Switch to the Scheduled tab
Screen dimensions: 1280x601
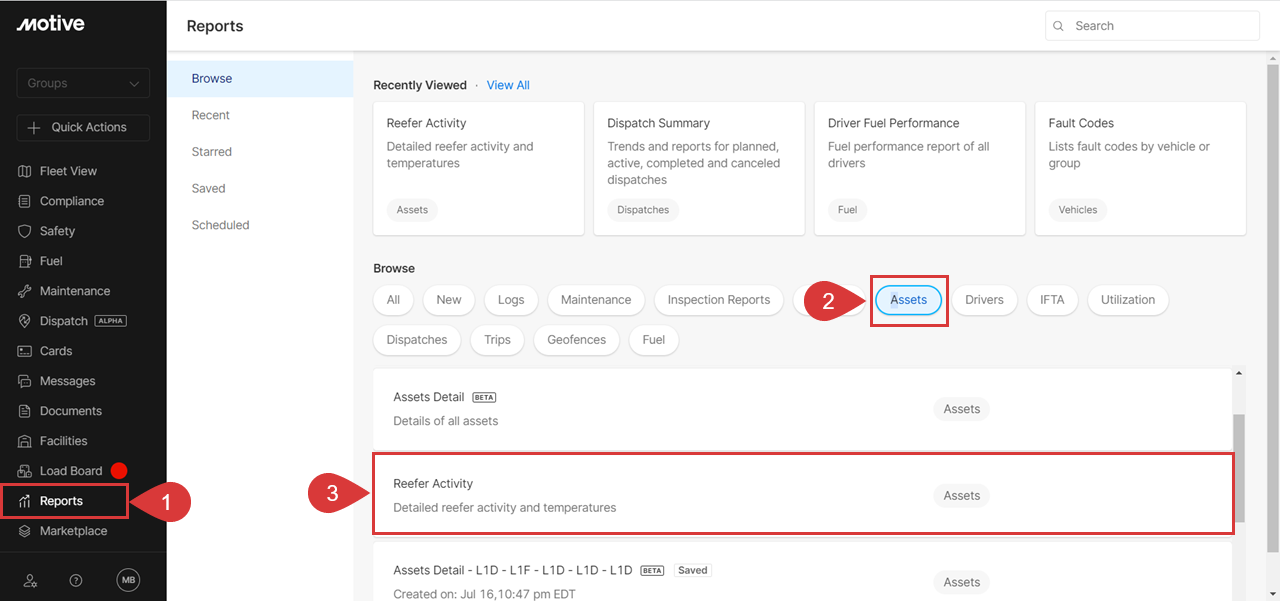(220, 225)
